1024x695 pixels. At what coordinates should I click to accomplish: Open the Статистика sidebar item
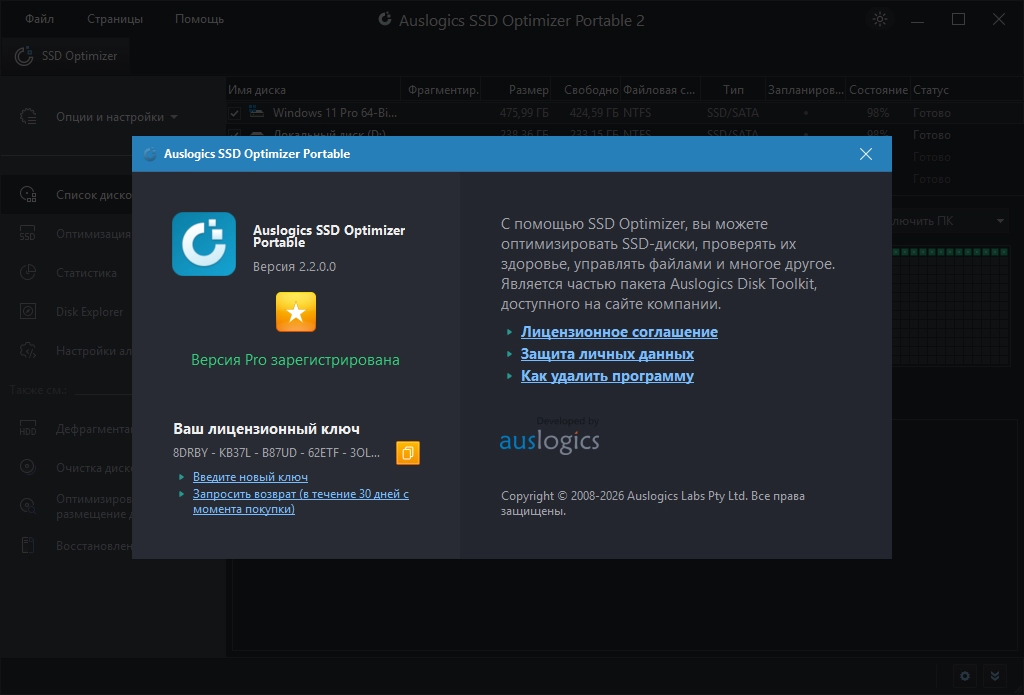click(86, 273)
